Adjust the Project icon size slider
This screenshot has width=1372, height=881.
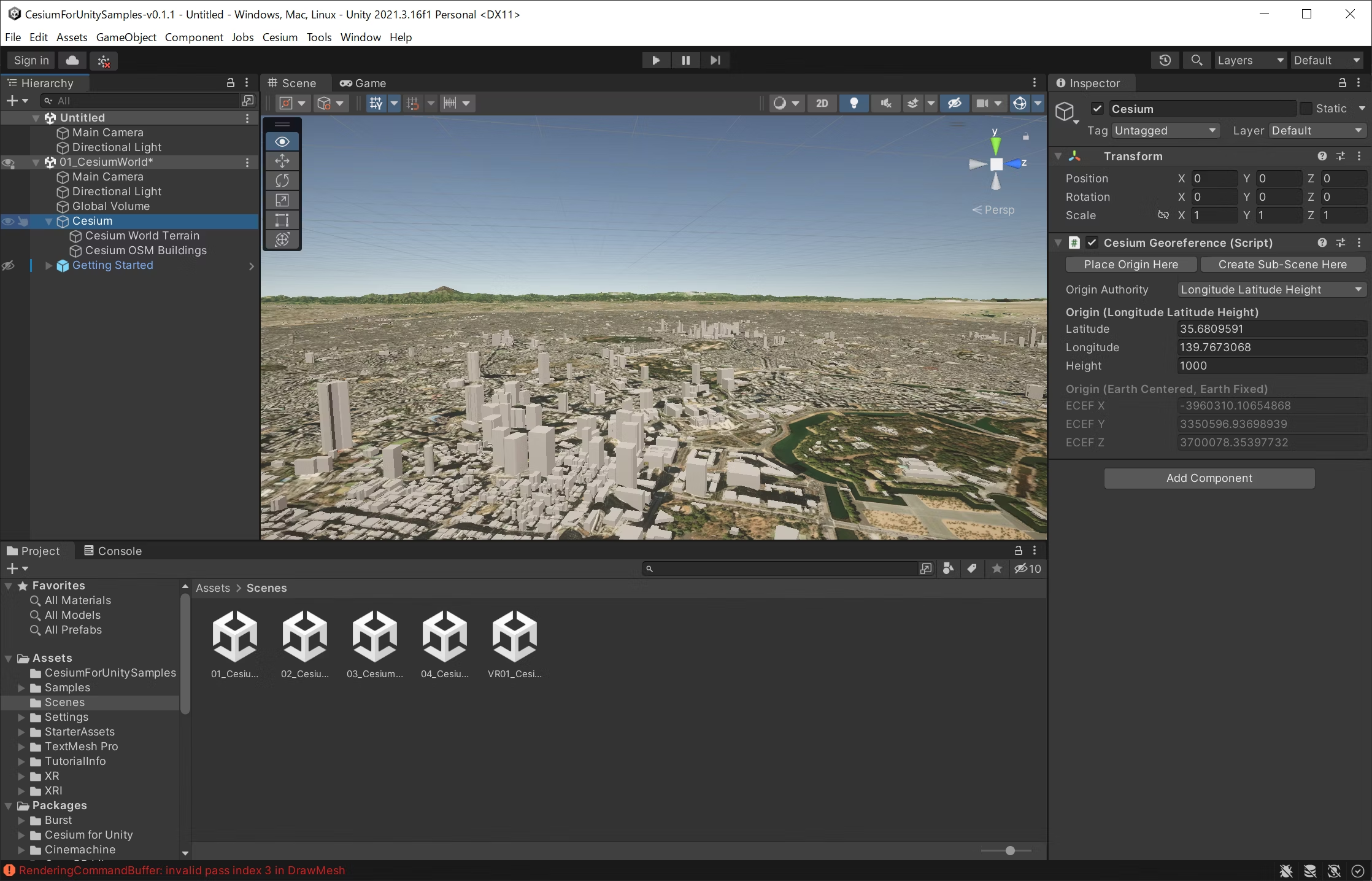pyautogui.click(x=1010, y=850)
